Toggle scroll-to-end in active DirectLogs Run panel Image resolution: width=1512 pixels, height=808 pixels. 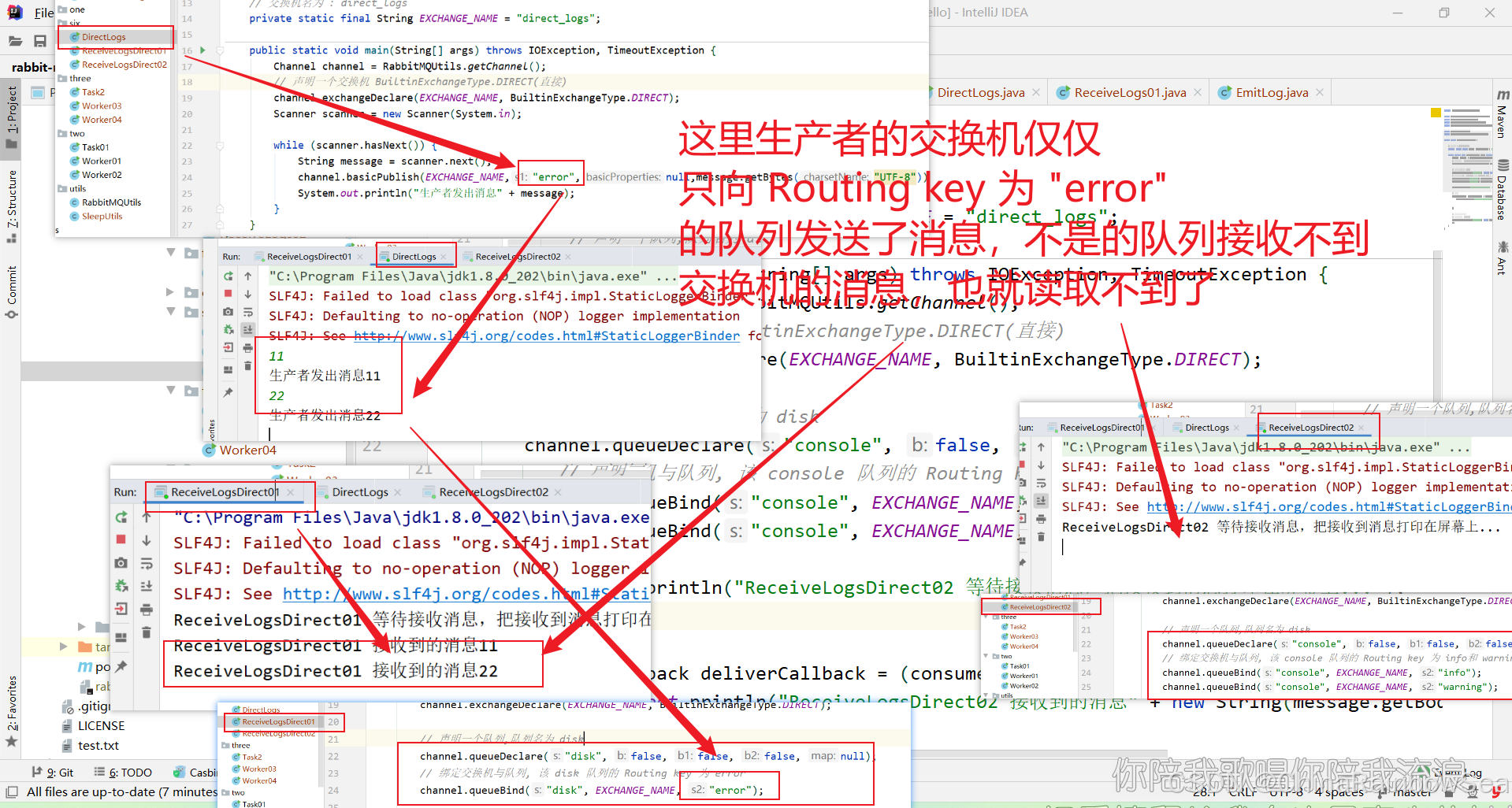pyautogui.click(x=248, y=329)
